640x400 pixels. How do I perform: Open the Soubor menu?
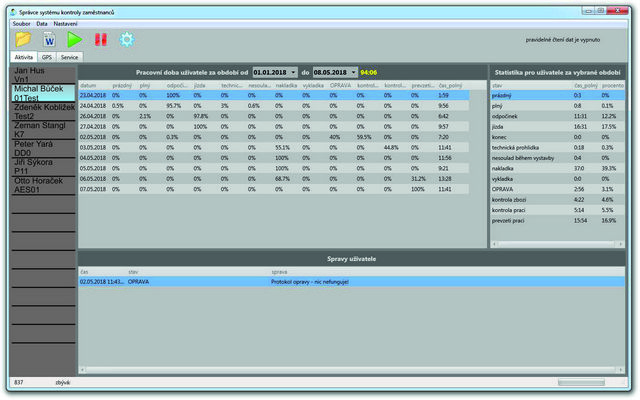[x=21, y=24]
